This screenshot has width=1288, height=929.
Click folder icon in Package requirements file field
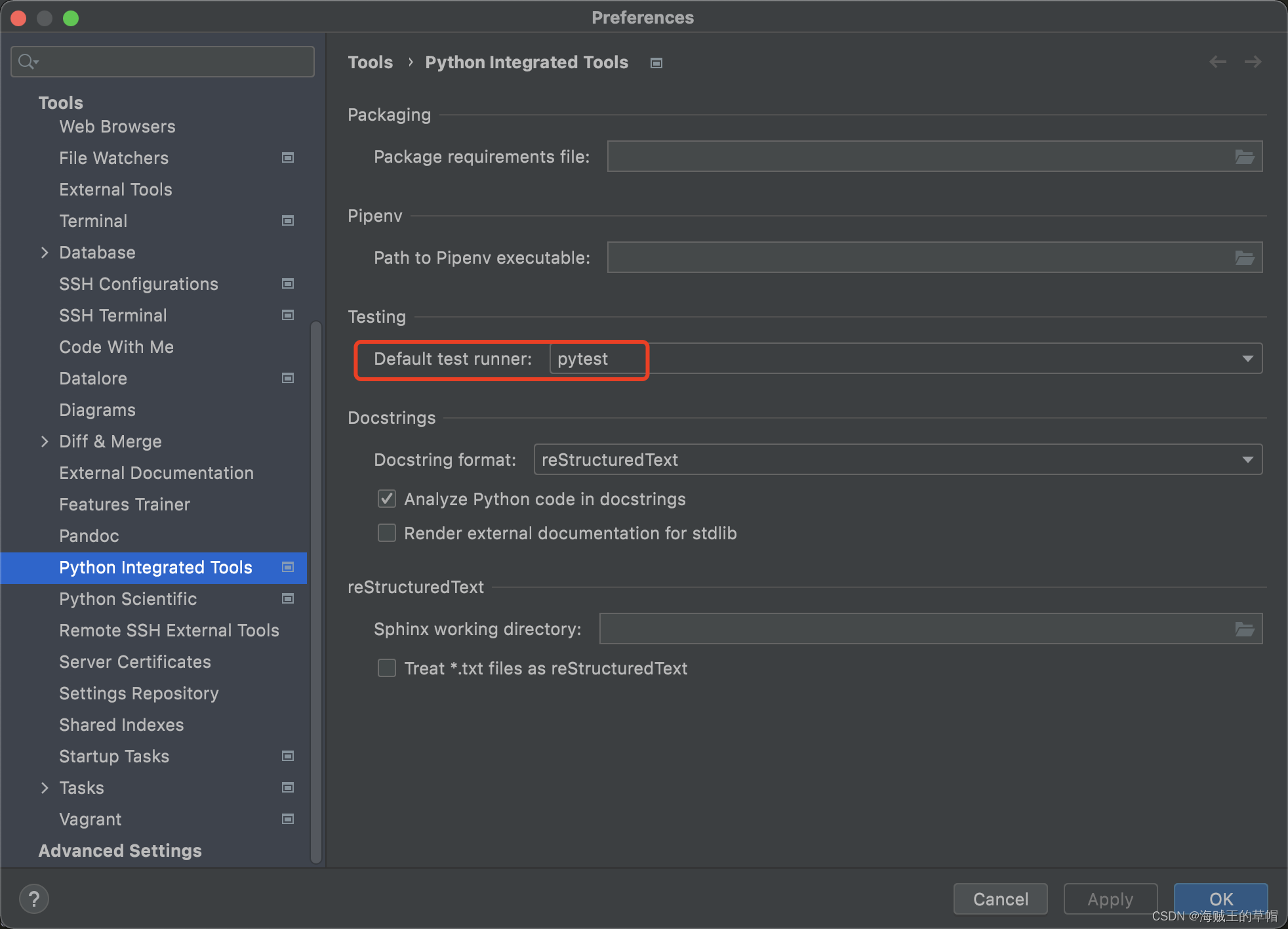click(x=1244, y=157)
